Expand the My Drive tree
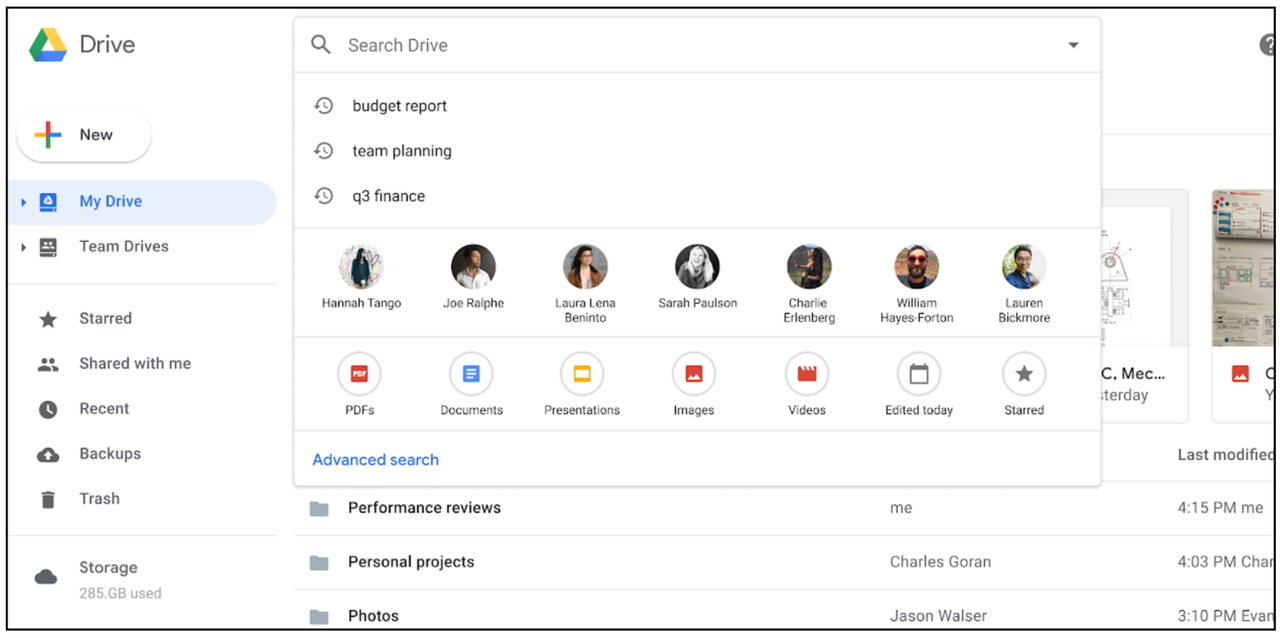 pos(23,202)
